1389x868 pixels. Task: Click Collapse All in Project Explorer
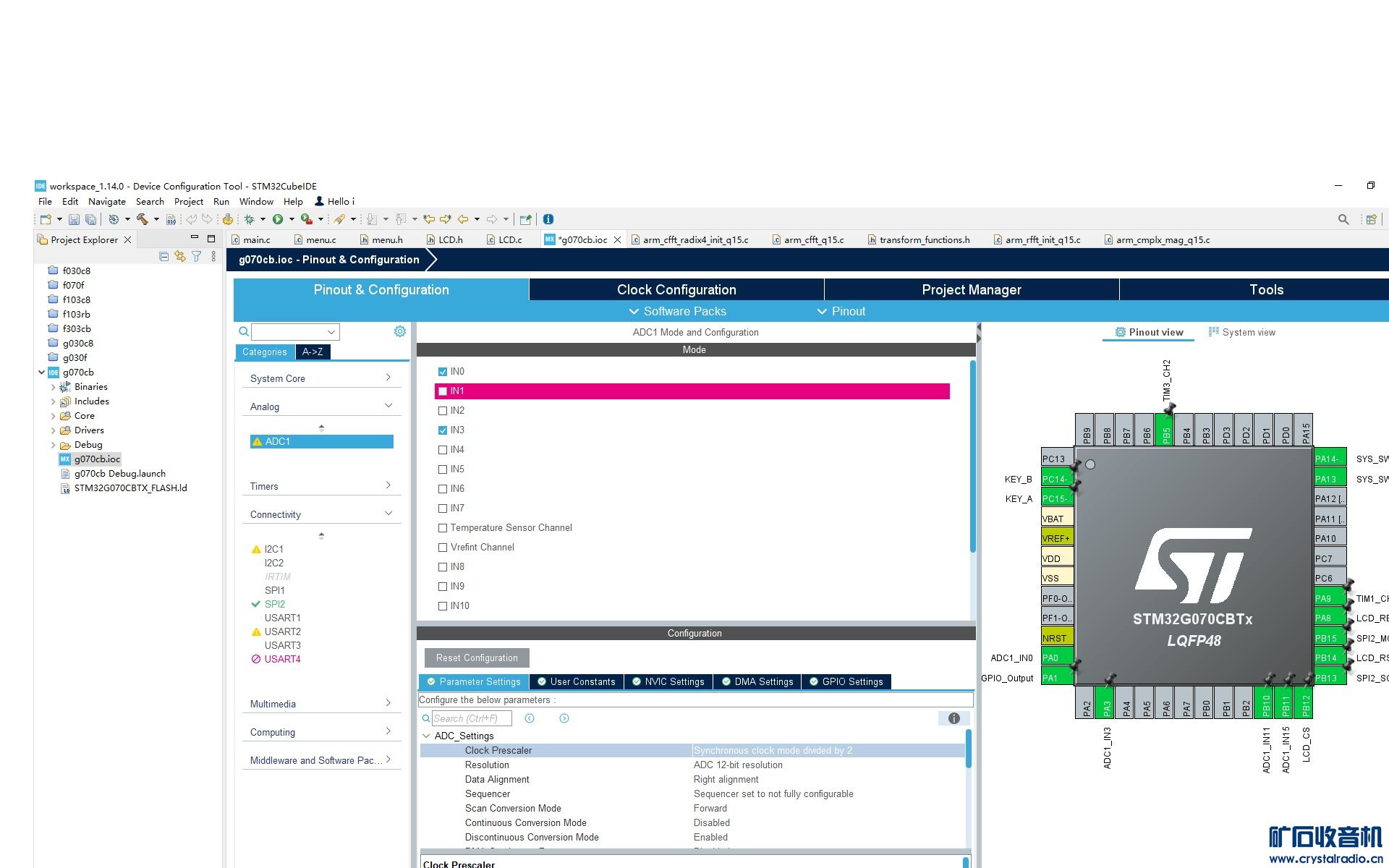coord(164,257)
